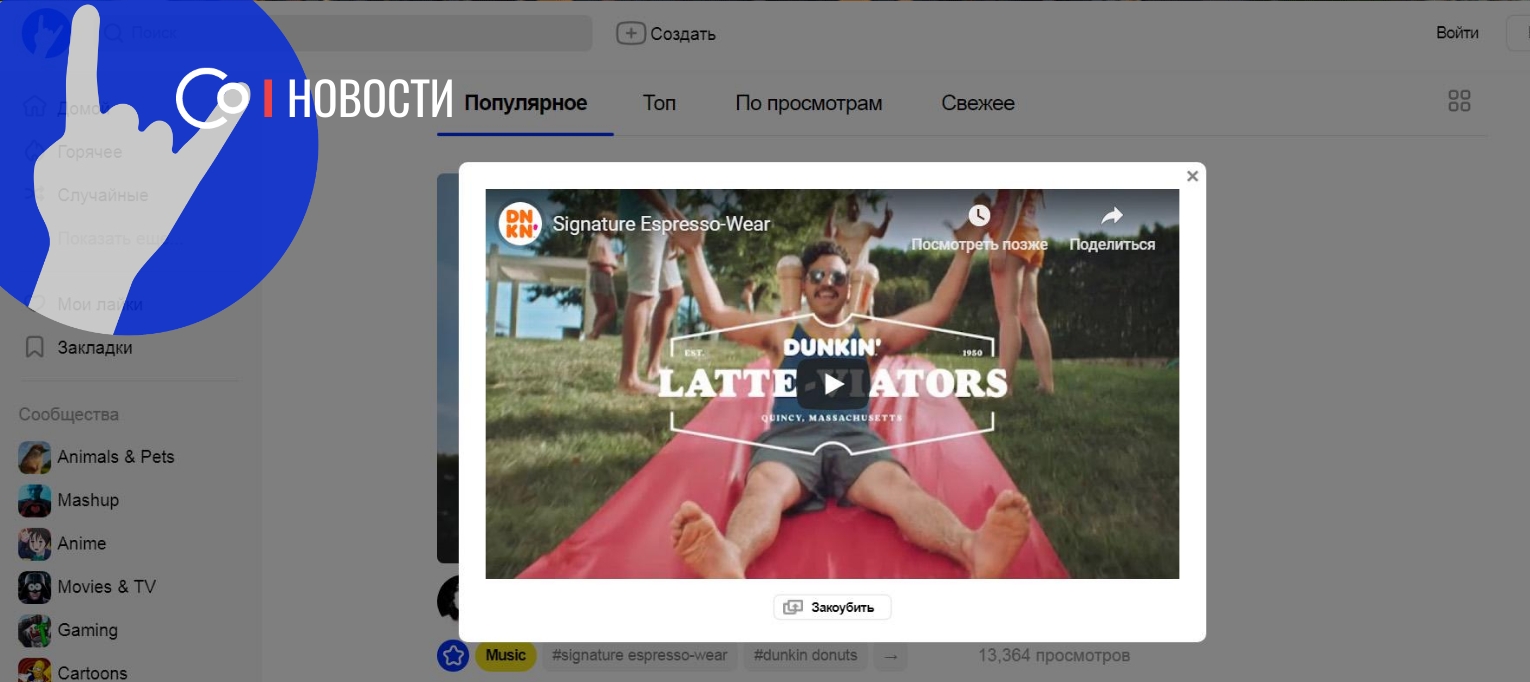
Task: Click the 'Войти' login link
Action: point(1457,33)
